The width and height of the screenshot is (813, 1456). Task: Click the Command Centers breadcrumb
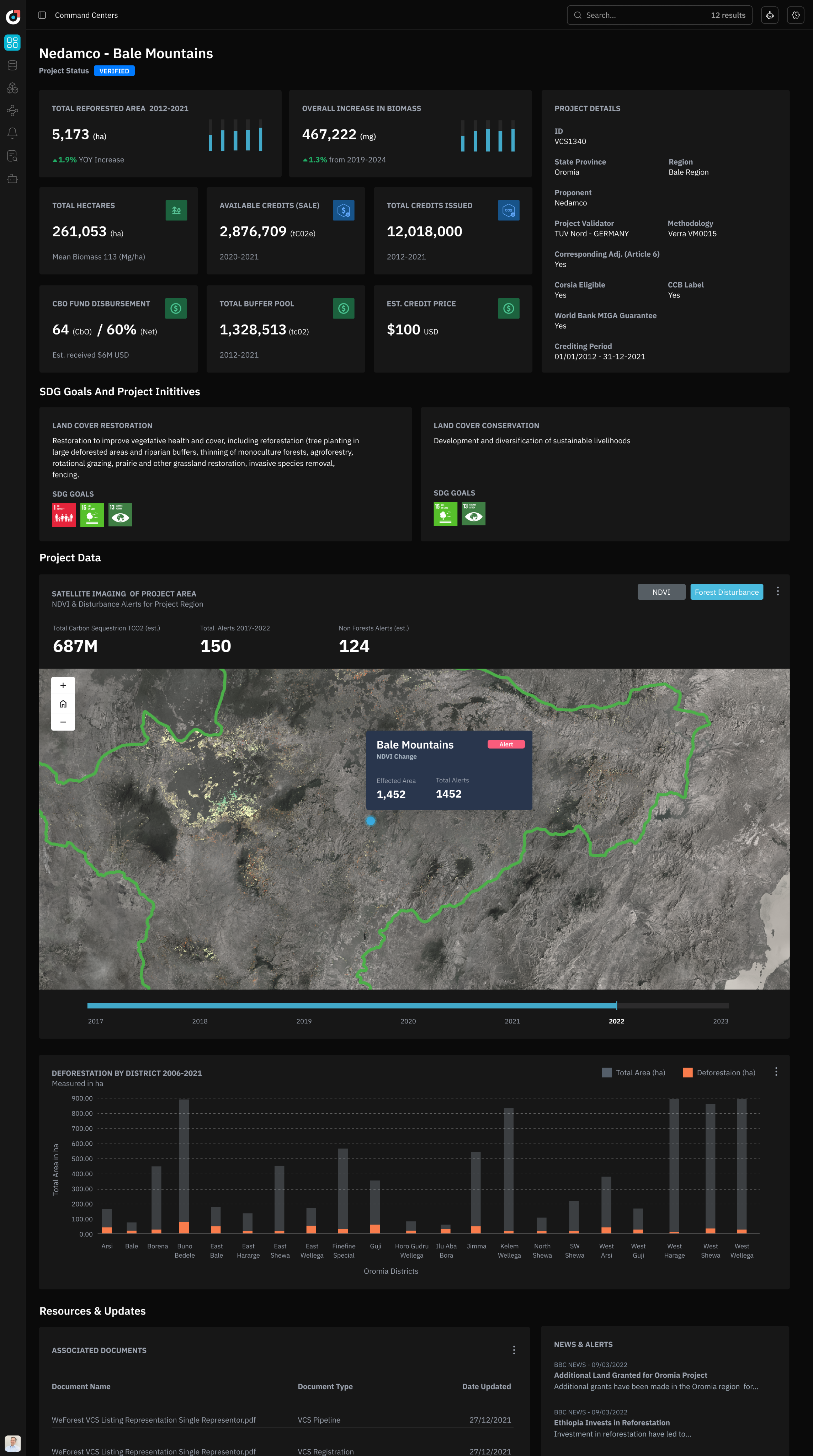tap(86, 15)
